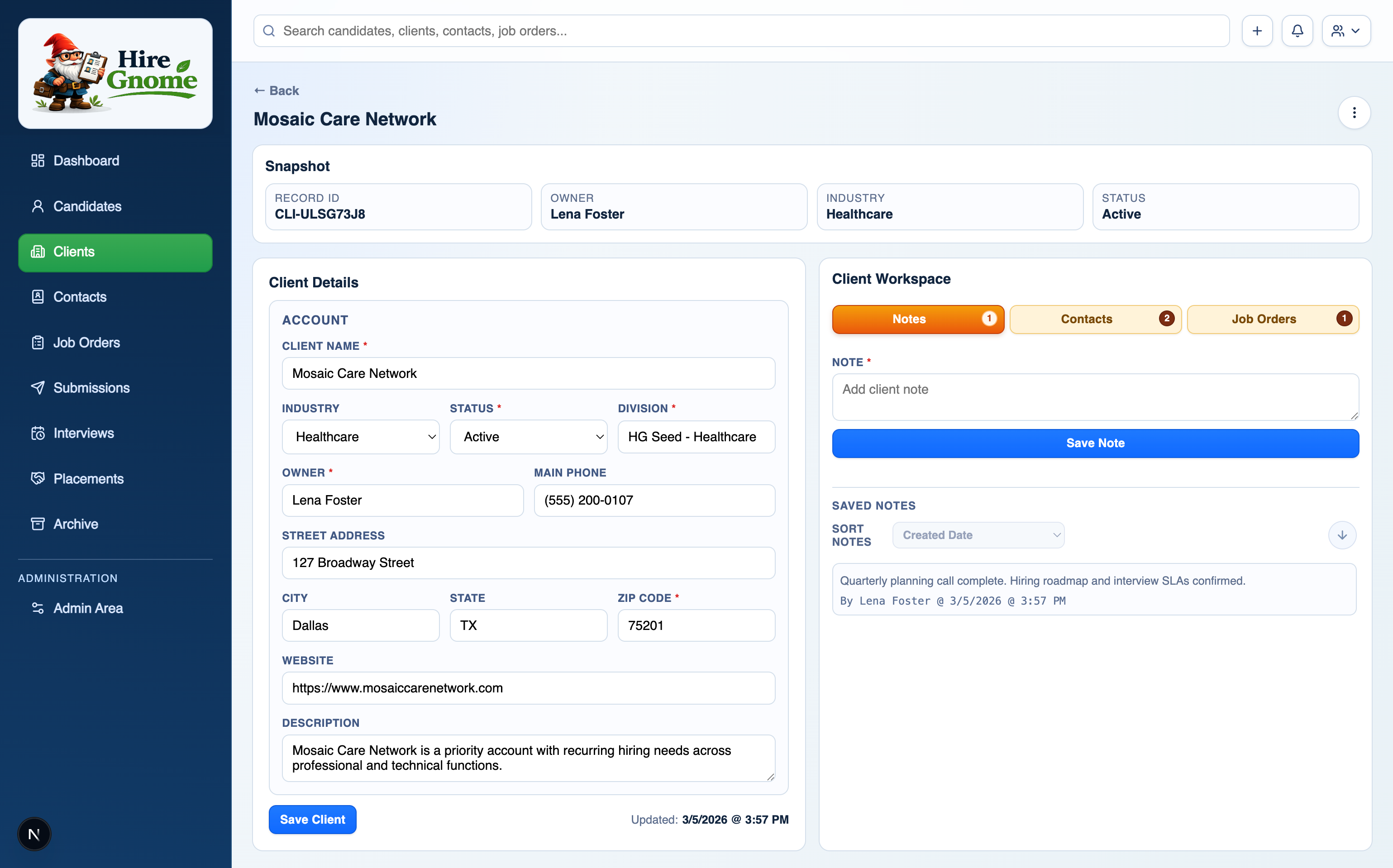This screenshot has width=1393, height=868.
Task: Click the Add client note text area
Action: [1095, 397]
